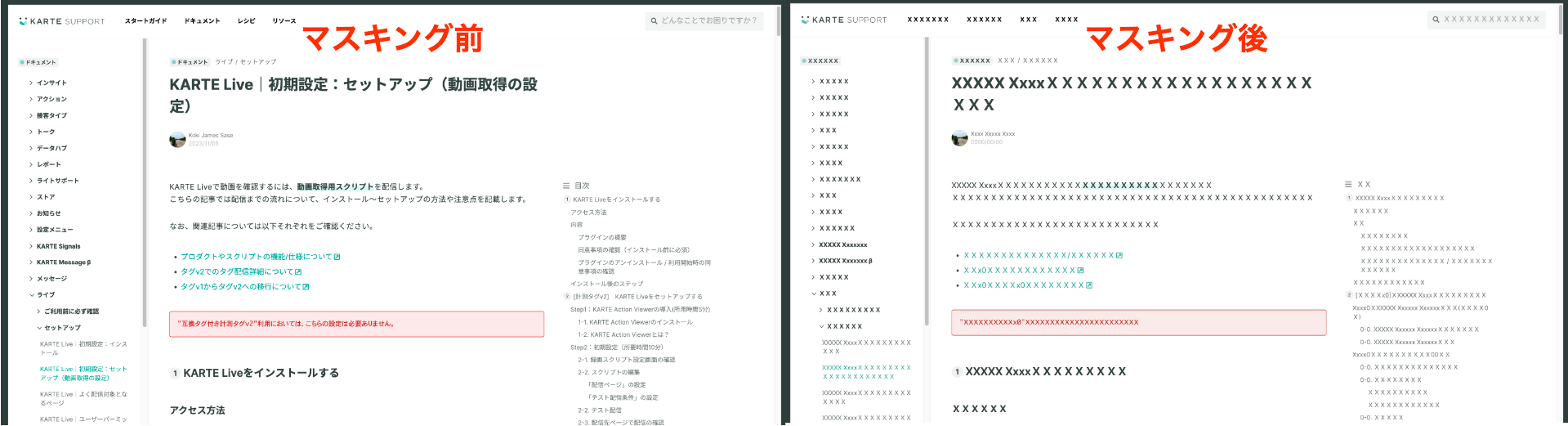1568x426 pixels.
Task: Open KARTE Live｜よく配信対象となるページ sidebar page
Action: [x=83, y=398]
